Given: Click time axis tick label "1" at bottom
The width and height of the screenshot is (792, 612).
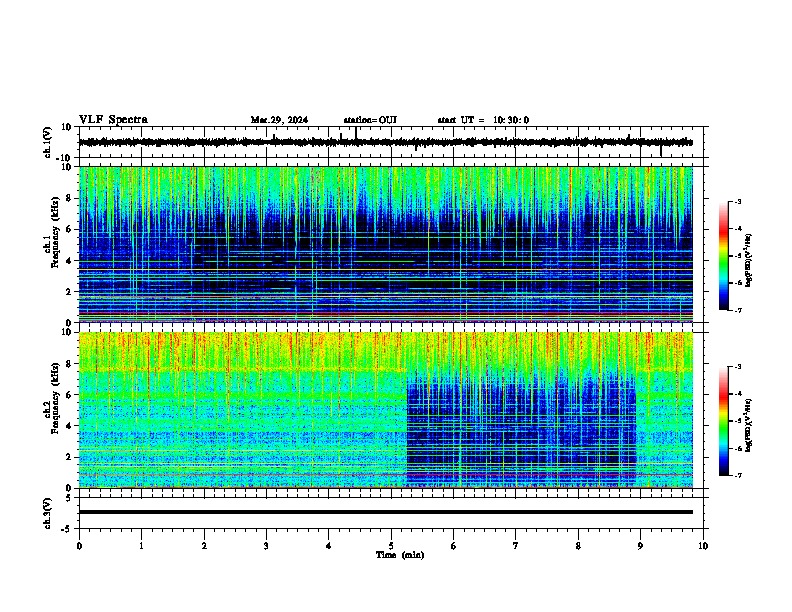Looking at the screenshot, I should (141, 545).
